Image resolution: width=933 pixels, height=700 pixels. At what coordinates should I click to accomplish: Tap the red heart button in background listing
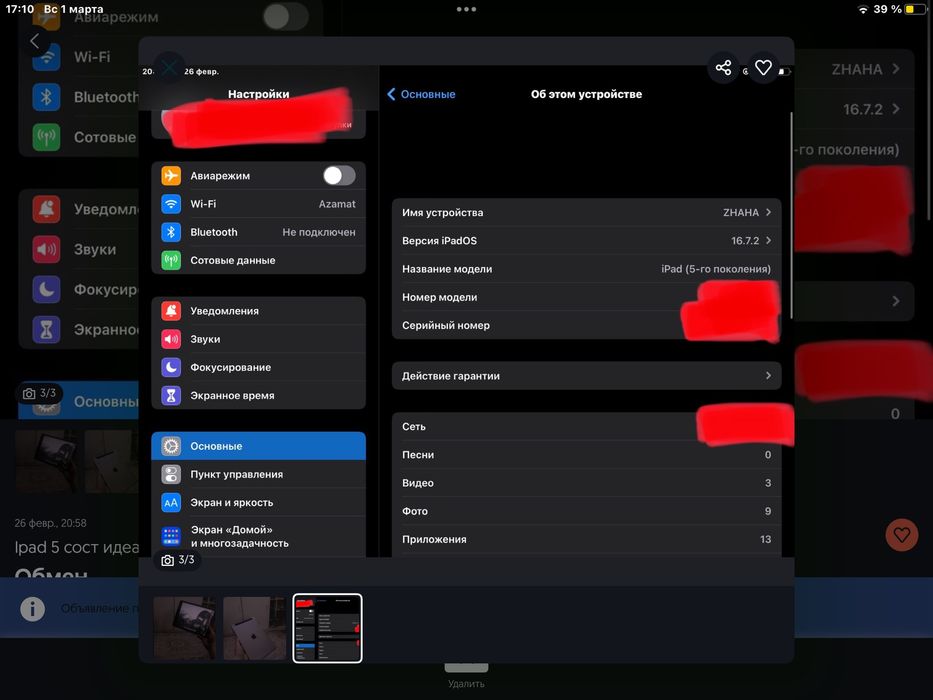(901, 535)
